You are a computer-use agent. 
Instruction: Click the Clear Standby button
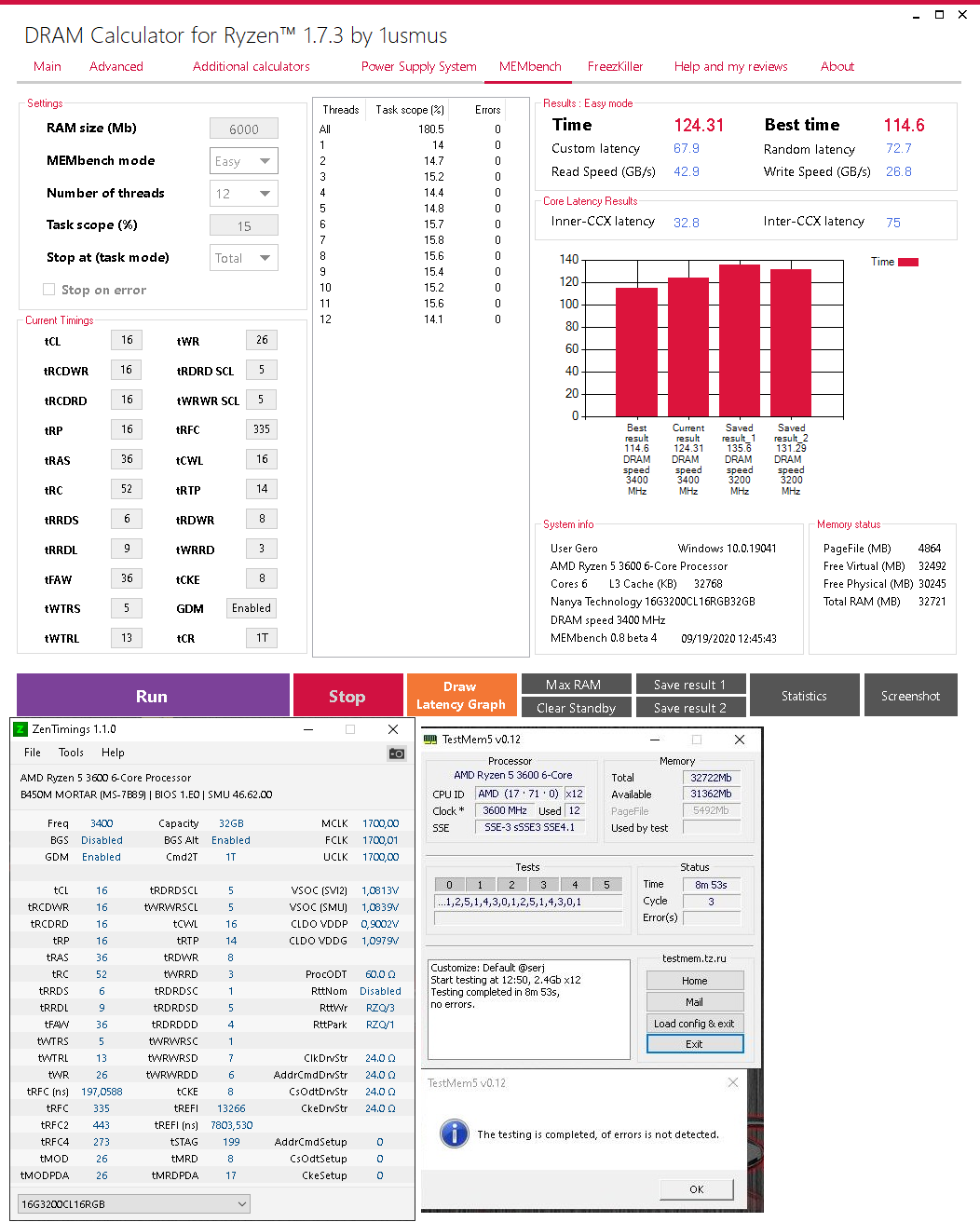[x=577, y=708]
